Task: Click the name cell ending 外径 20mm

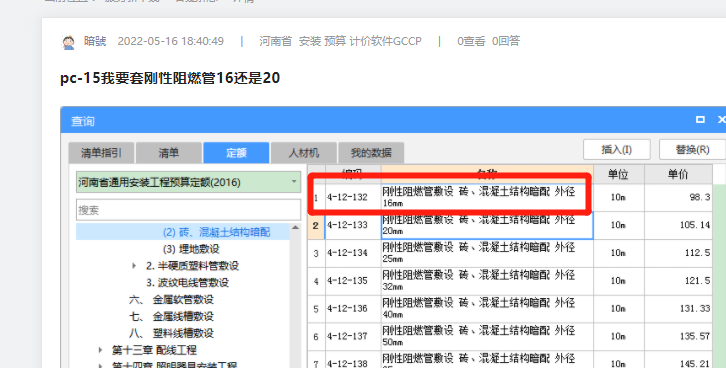Action: pyautogui.click(x=487, y=225)
